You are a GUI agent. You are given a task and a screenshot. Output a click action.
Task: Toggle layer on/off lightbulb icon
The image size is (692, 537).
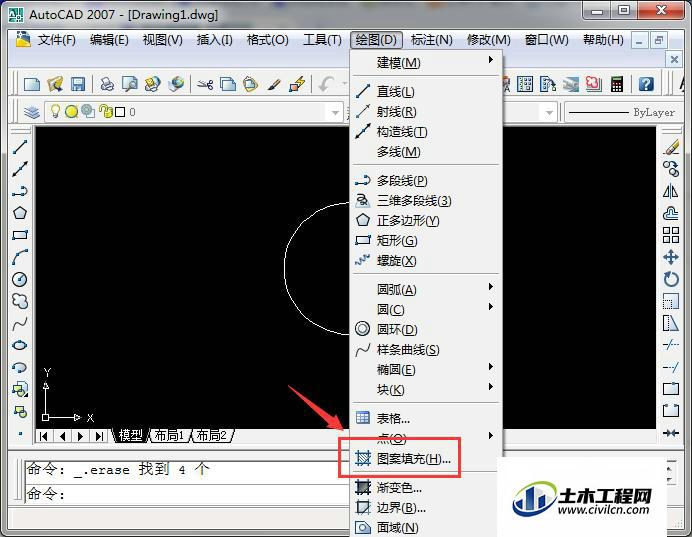pos(55,111)
